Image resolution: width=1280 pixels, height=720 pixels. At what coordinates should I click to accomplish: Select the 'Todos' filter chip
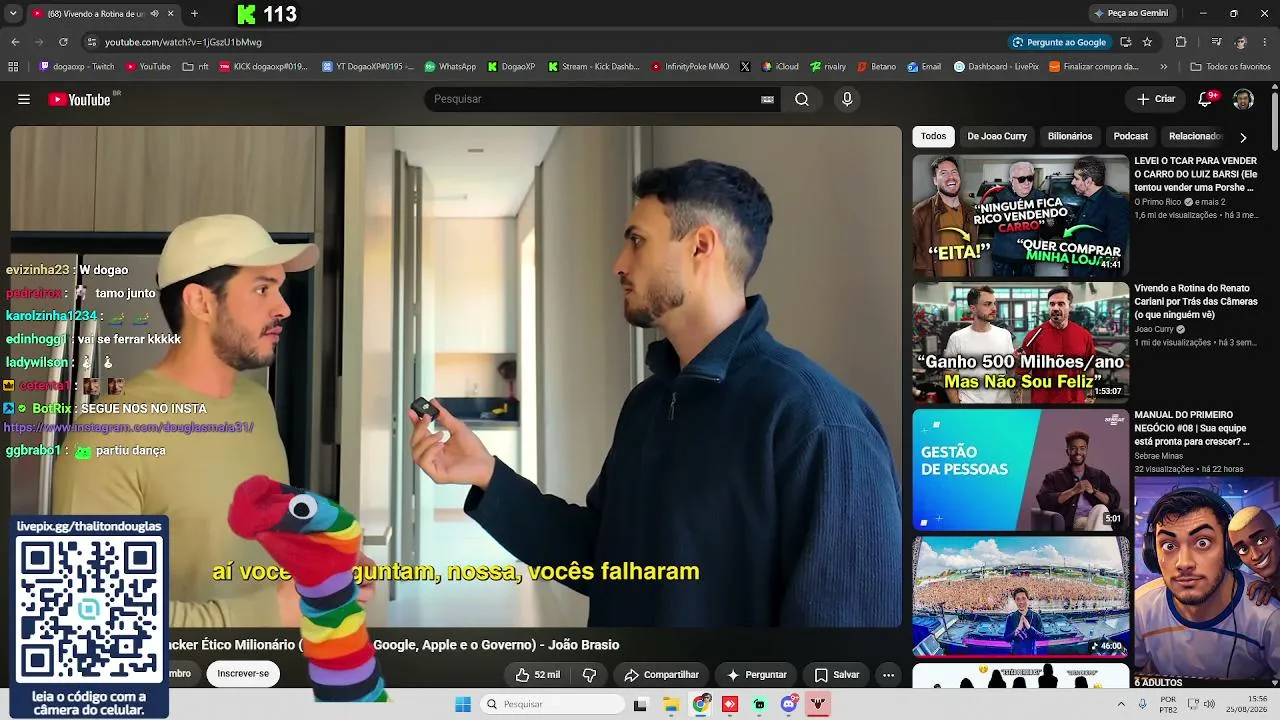[x=933, y=136]
